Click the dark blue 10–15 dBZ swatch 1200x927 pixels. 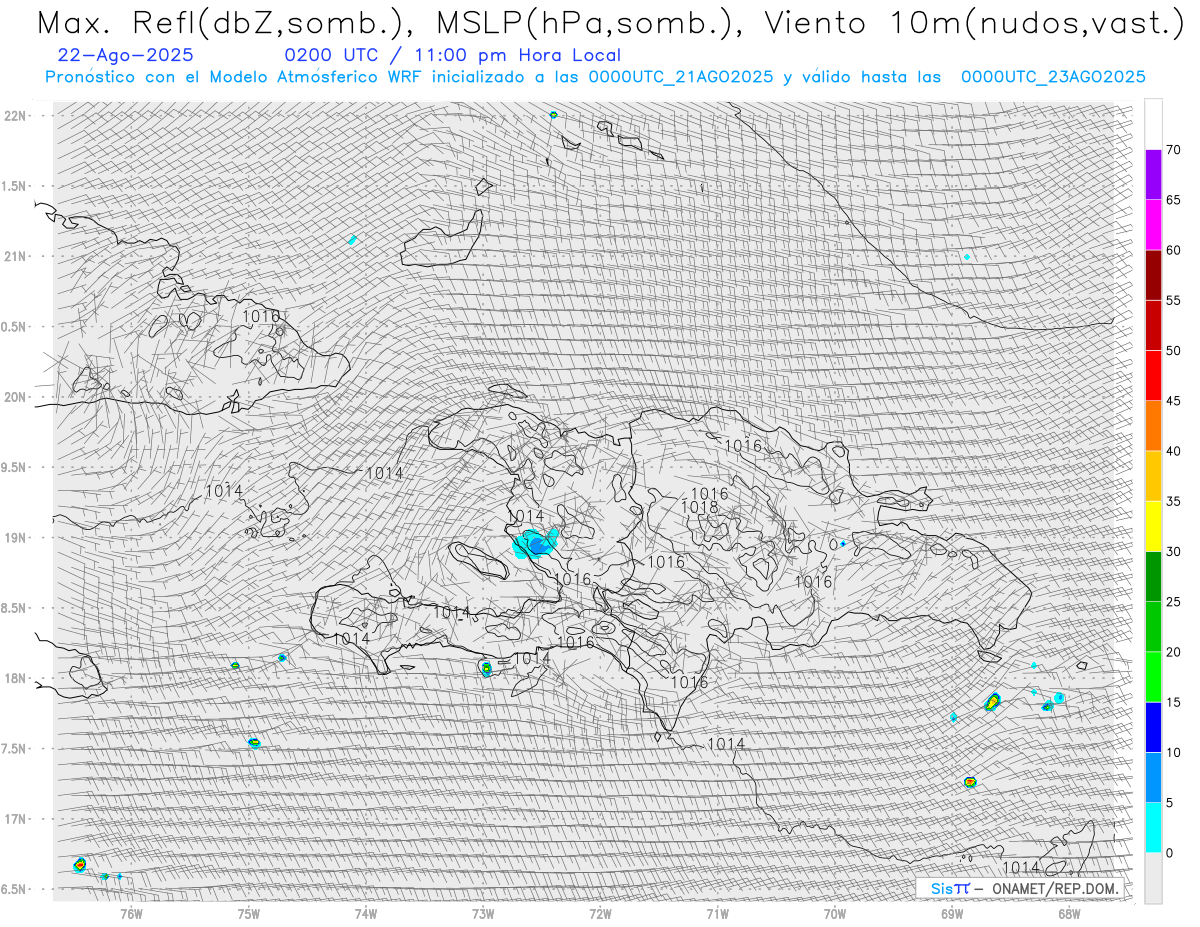(1153, 727)
